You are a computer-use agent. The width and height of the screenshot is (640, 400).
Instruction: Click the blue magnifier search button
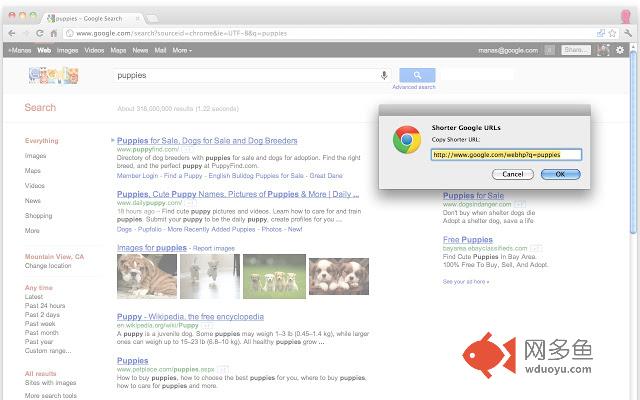[x=417, y=75]
